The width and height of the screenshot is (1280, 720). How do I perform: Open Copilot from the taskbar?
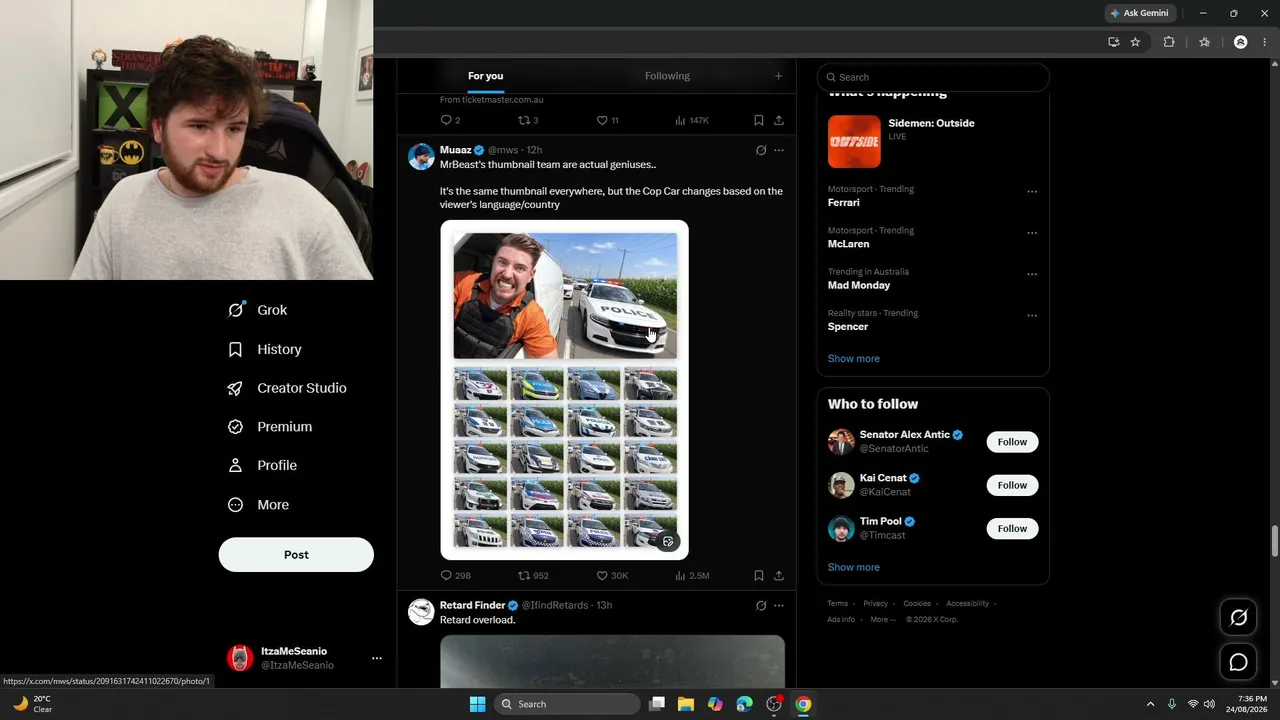click(715, 704)
